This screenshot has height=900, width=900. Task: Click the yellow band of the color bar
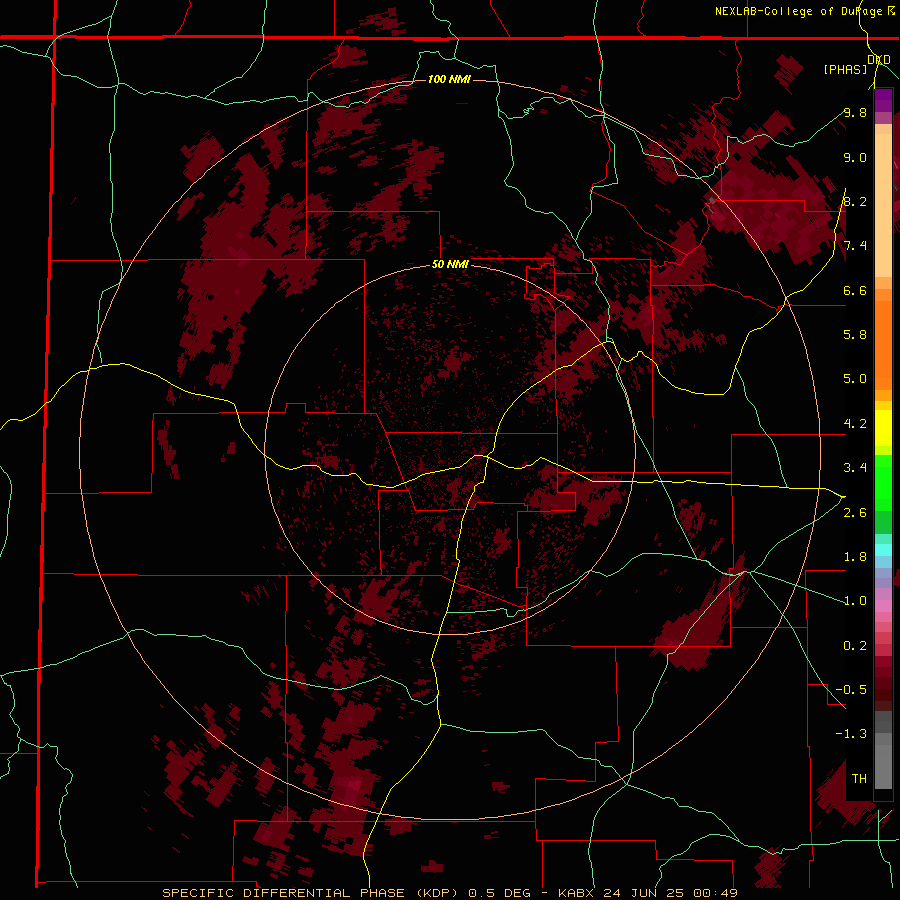[883, 427]
